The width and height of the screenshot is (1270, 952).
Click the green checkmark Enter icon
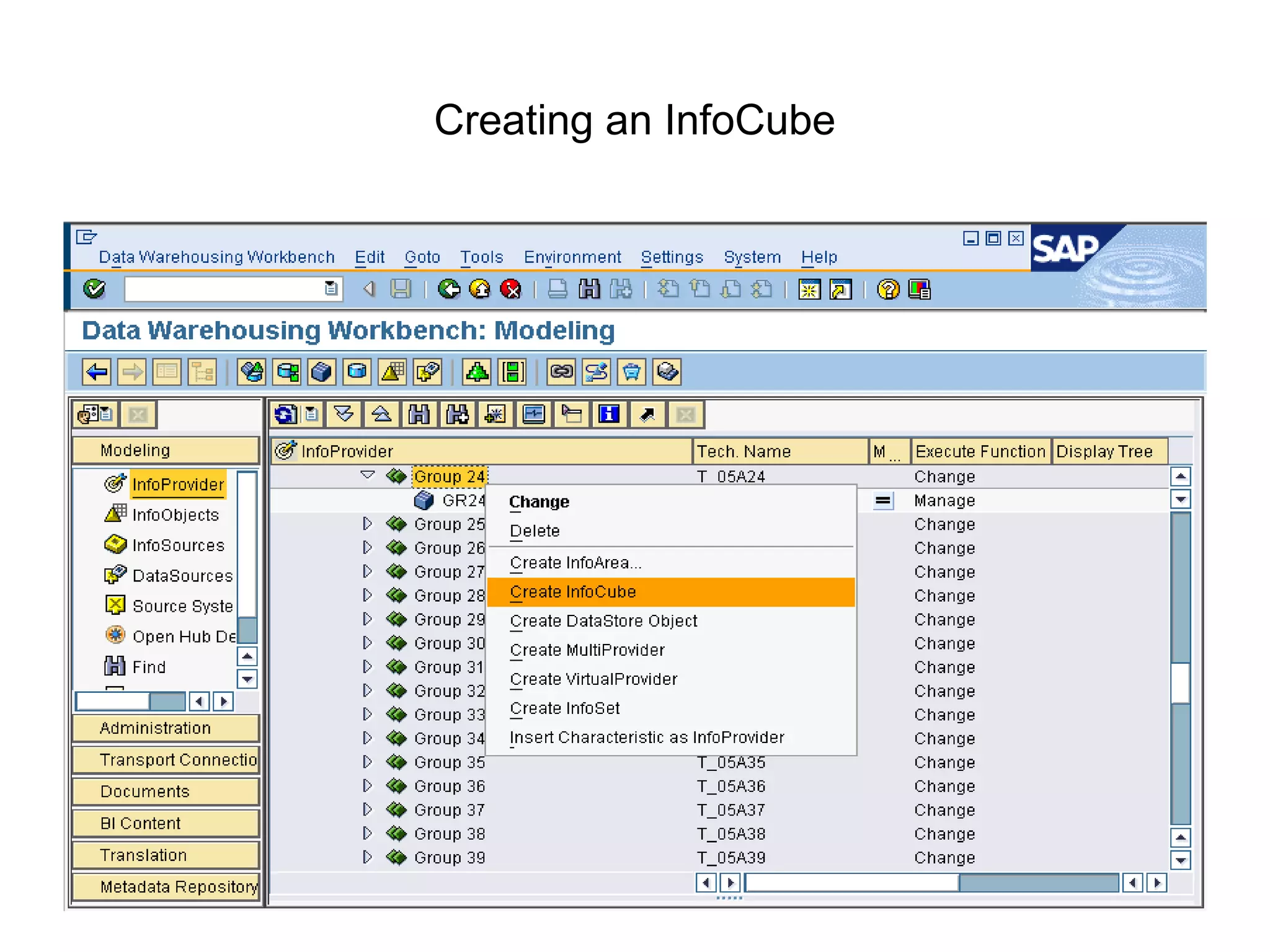click(94, 289)
